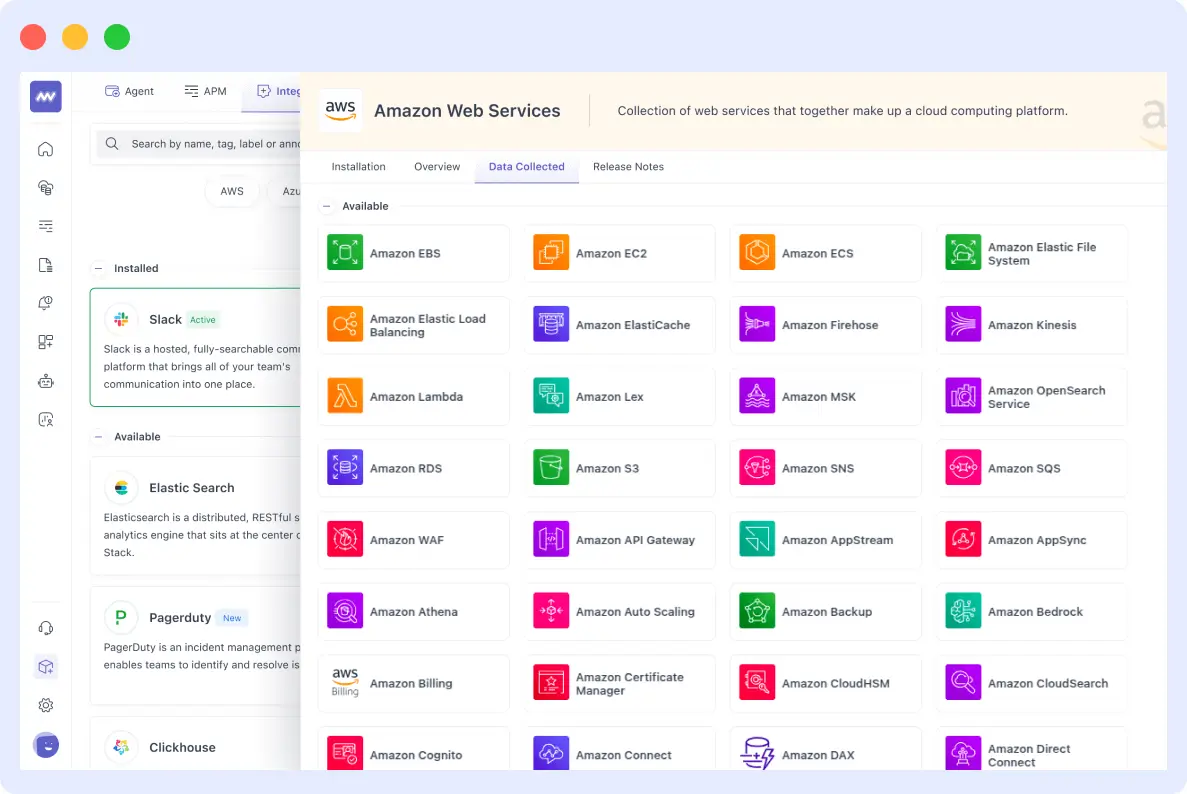Switch to the Release Notes tab
Image resolution: width=1187 pixels, height=794 pixels.
point(628,167)
